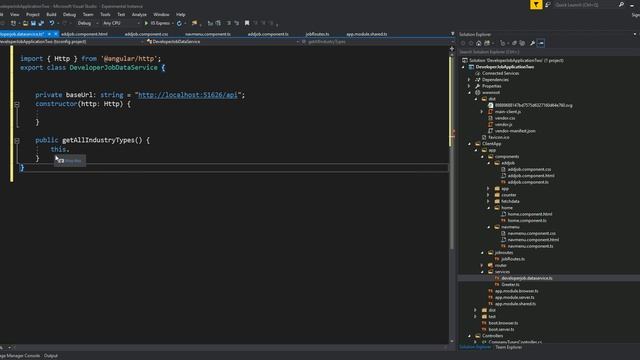Open the Tools menu
Image resolution: width=640 pixels, height=360 pixels.
(x=105, y=14)
